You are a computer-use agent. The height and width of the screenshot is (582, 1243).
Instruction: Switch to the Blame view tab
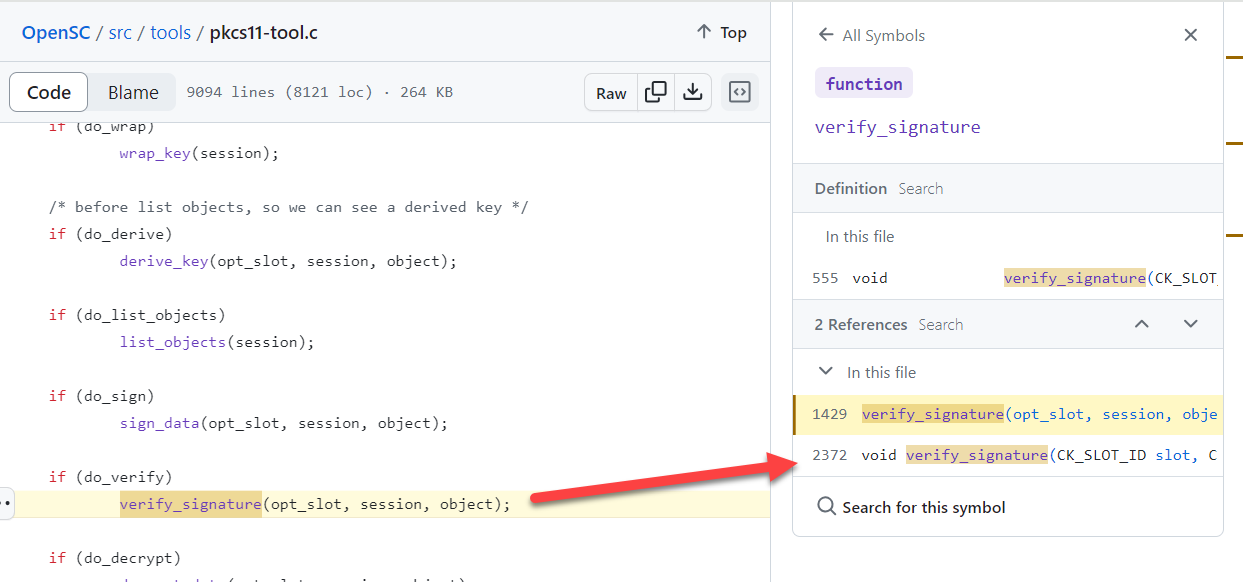coord(133,93)
